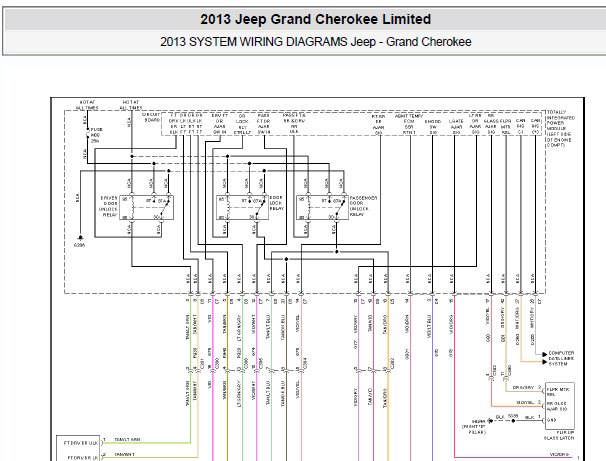Viewport: 606px width, 461px height.
Task: Click the S336 splice dot
Action: (513, 420)
